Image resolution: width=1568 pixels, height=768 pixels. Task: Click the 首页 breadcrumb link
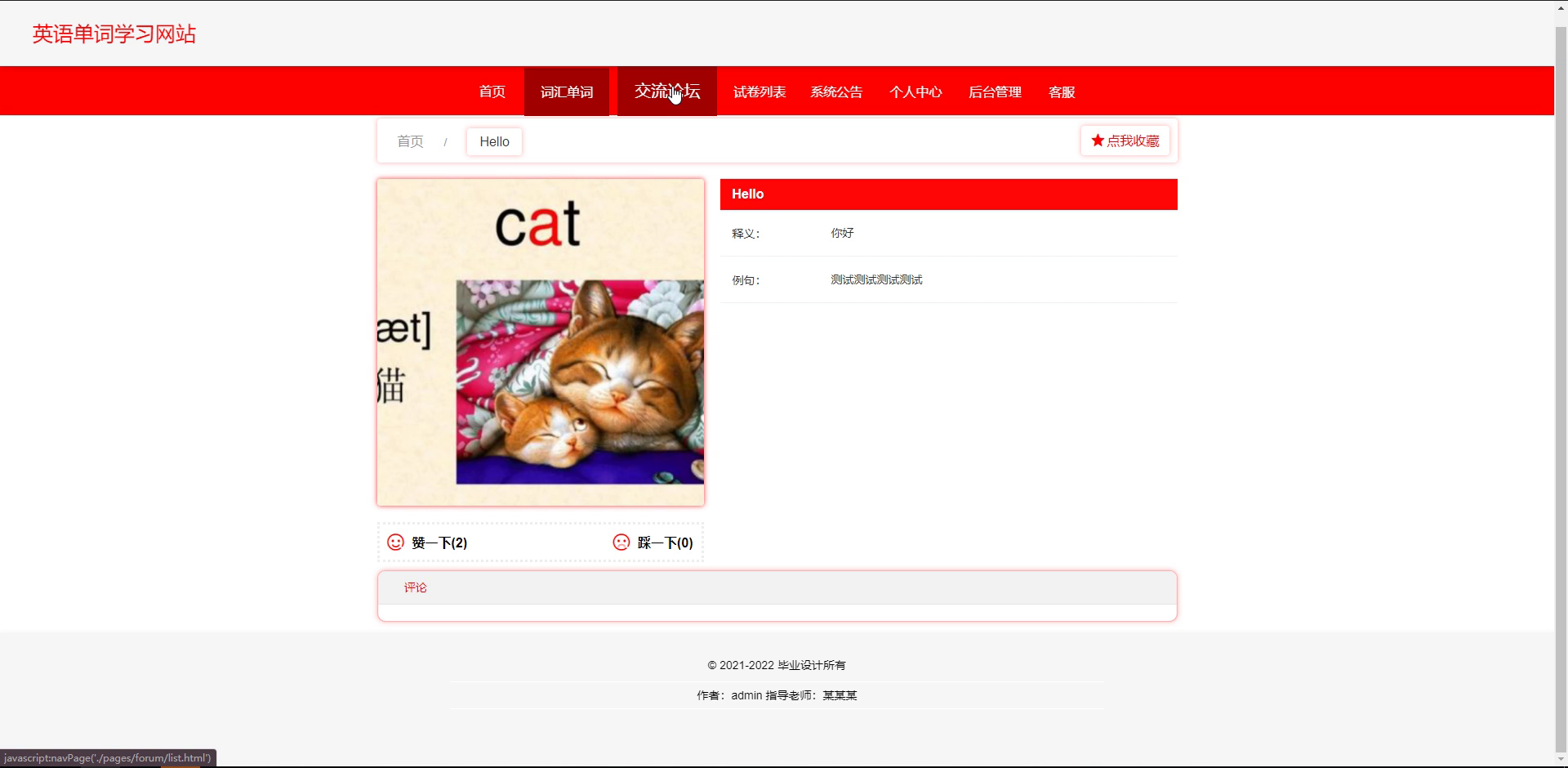[410, 141]
